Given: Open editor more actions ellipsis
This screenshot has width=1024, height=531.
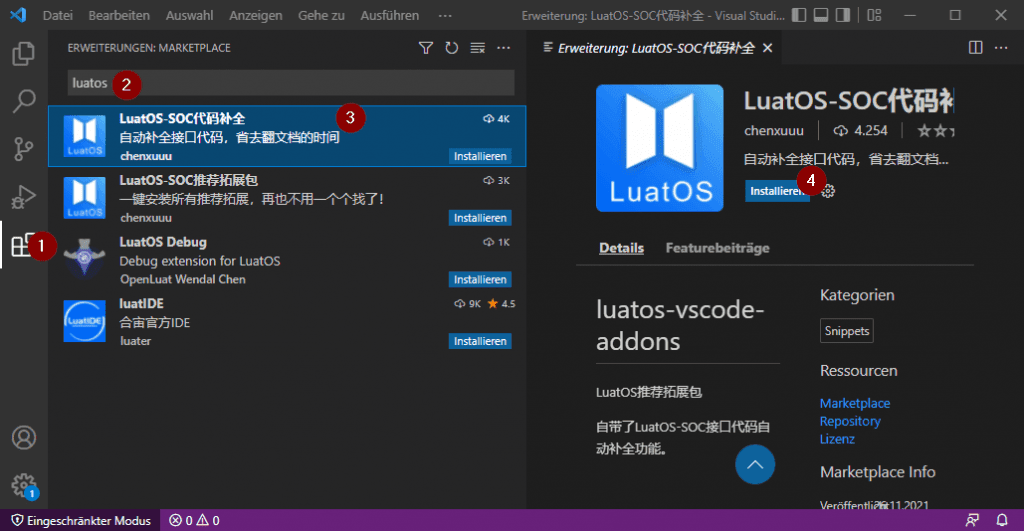Looking at the screenshot, I should point(1003,48).
